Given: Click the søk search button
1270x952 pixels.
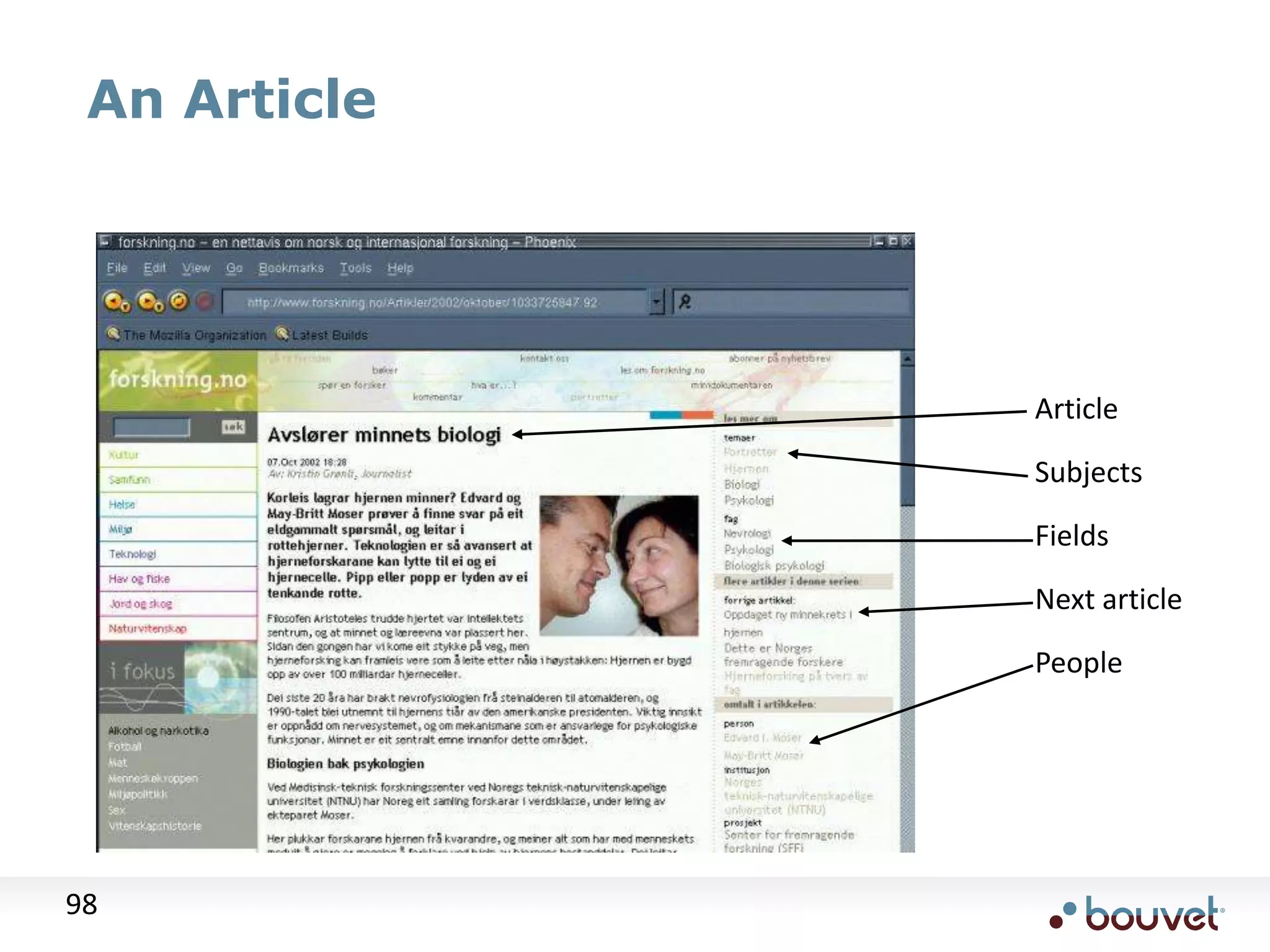Looking at the screenshot, I should pyautogui.click(x=233, y=427).
